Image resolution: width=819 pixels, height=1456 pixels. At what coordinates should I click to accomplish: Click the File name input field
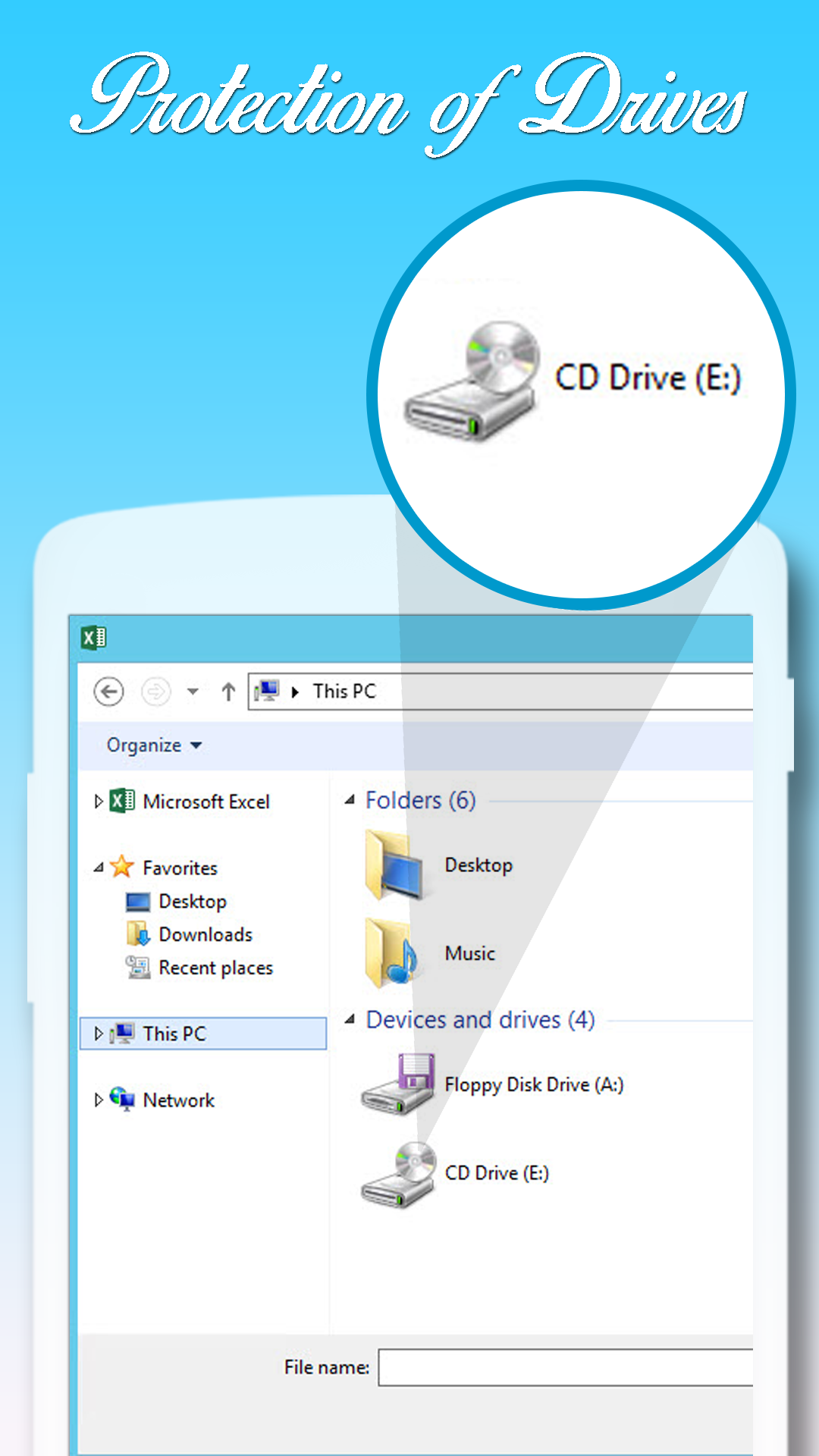[x=566, y=1367]
